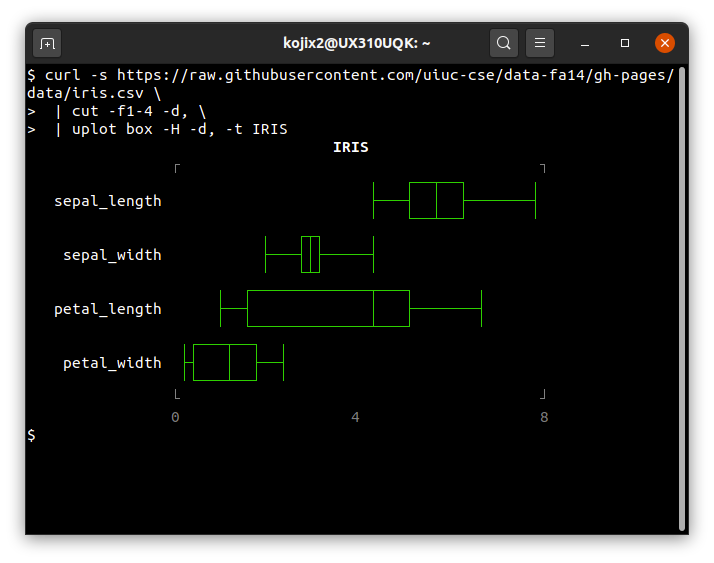Click the petal_width box plot

[x=234, y=363]
